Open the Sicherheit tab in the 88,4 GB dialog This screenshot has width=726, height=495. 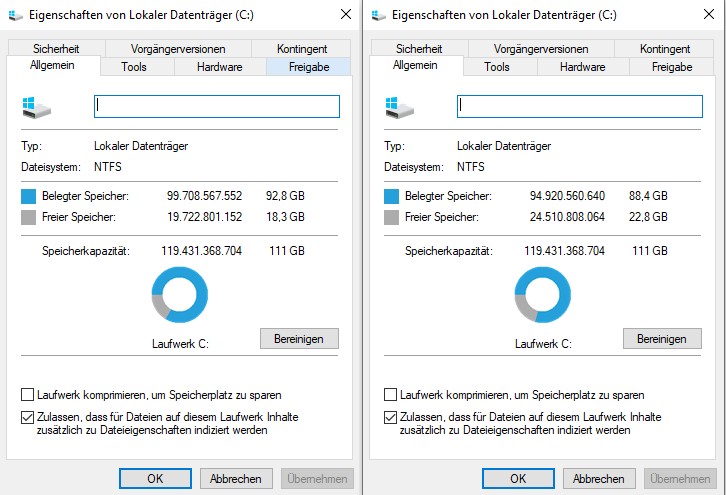pyautogui.click(x=419, y=48)
